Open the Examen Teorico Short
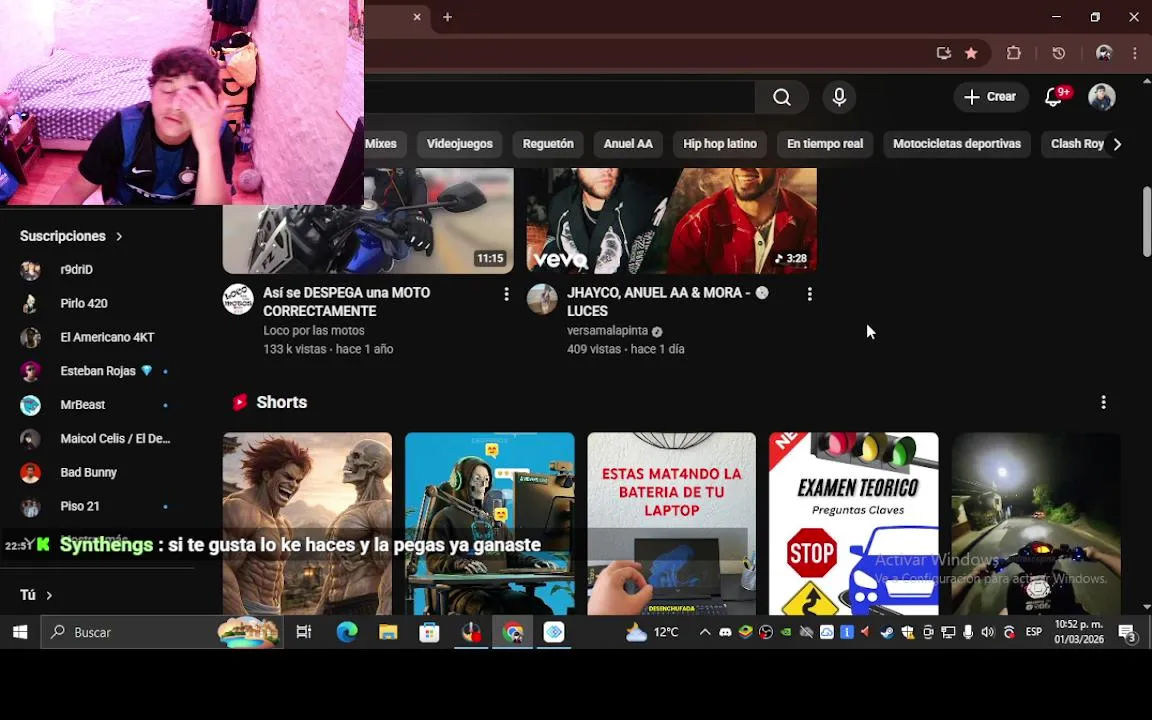This screenshot has width=1152, height=720. [854, 523]
